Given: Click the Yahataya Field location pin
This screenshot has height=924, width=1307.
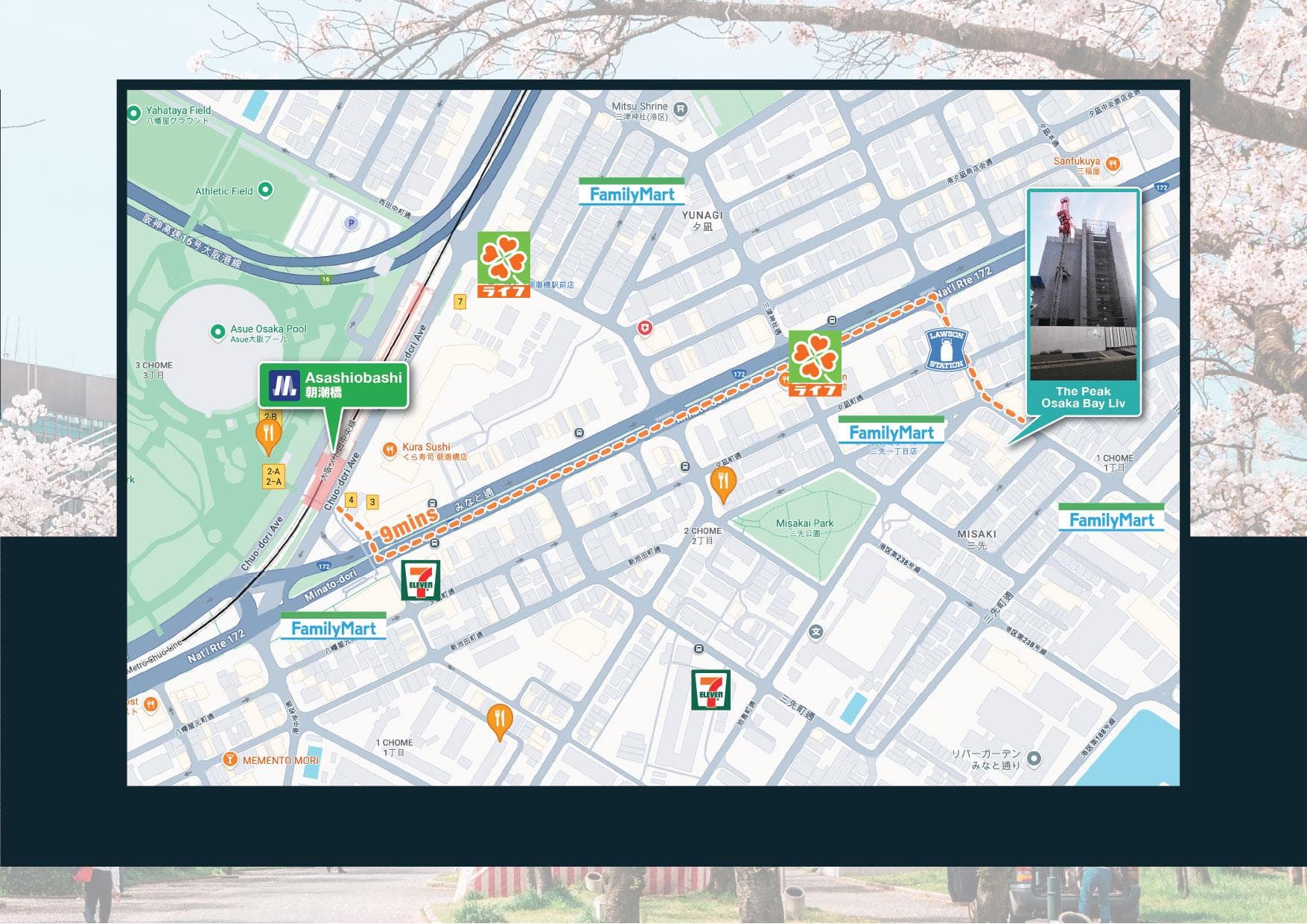Looking at the screenshot, I should (134, 114).
